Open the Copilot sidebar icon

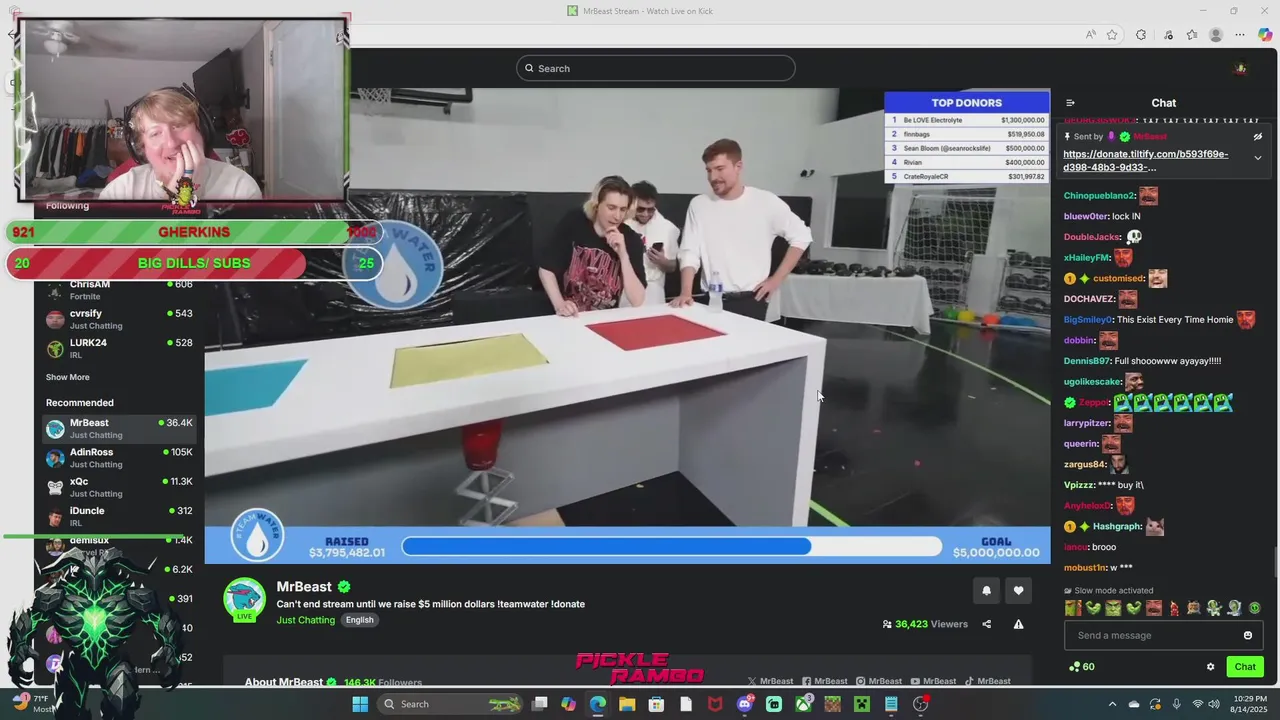[x=1265, y=35]
